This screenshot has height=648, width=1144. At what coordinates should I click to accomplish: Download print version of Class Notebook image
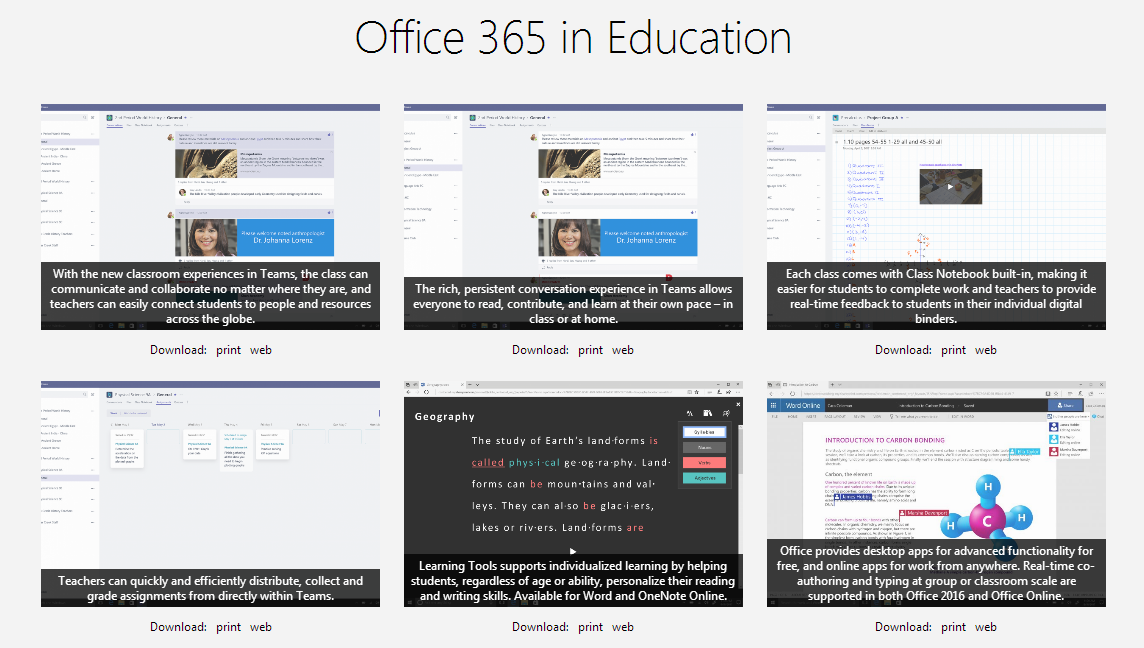click(953, 350)
